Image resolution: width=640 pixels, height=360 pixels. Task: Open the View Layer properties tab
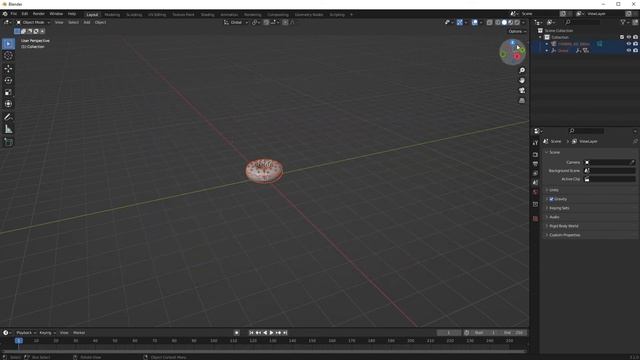coord(535,173)
